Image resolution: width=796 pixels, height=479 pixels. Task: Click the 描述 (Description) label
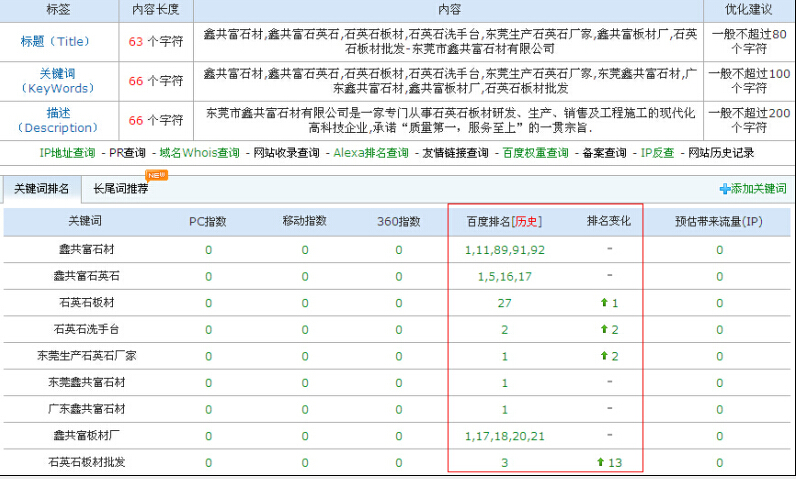[x=57, y=120]
